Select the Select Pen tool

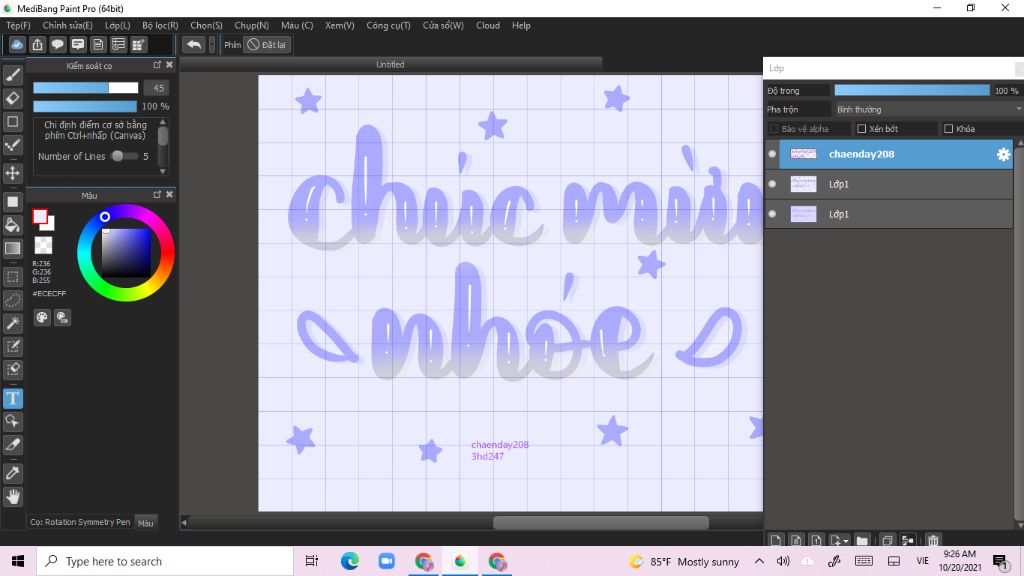pyautogui.click(x=12, y=346)
